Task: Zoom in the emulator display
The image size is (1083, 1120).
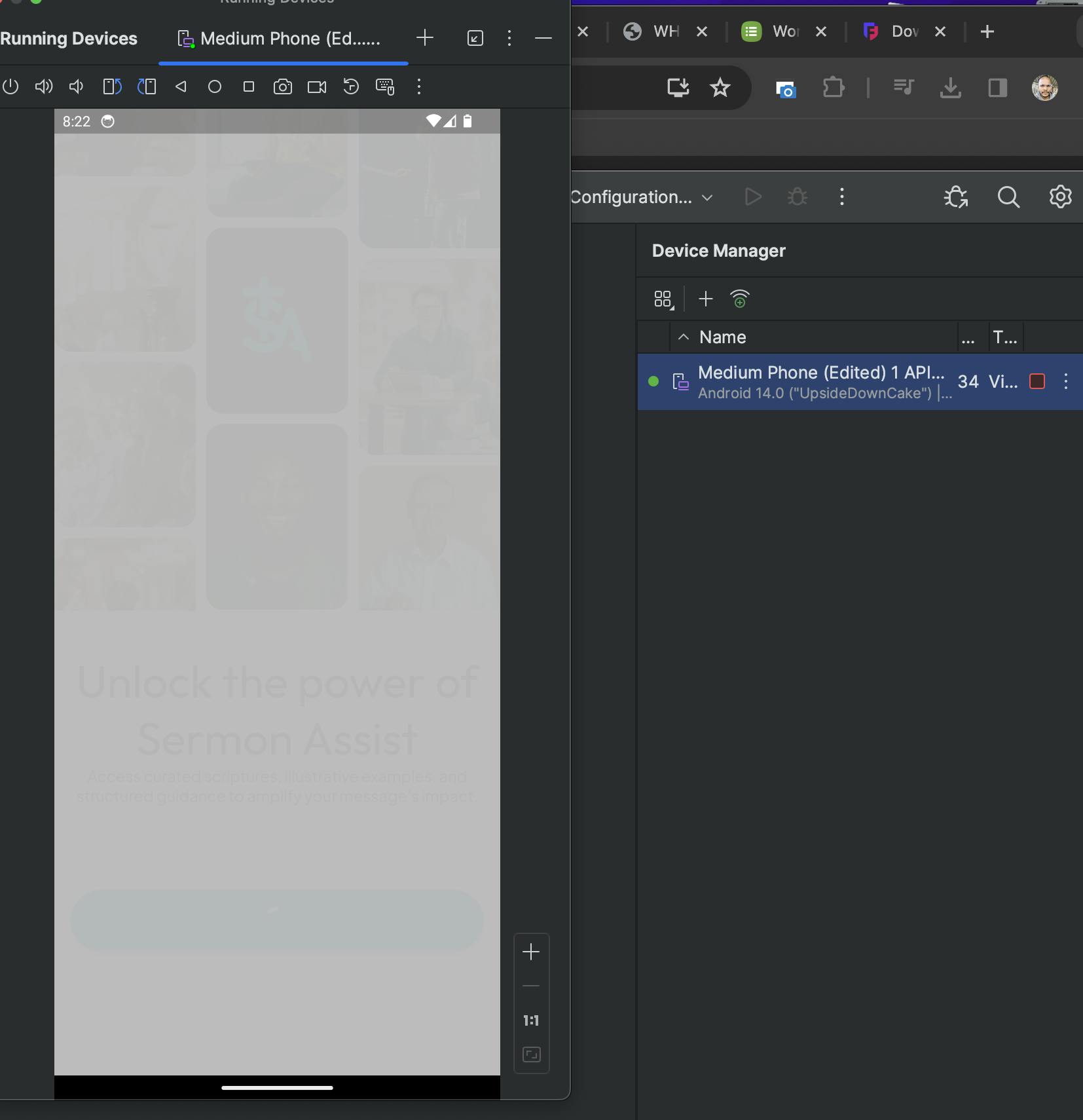Action: point(531,952)
